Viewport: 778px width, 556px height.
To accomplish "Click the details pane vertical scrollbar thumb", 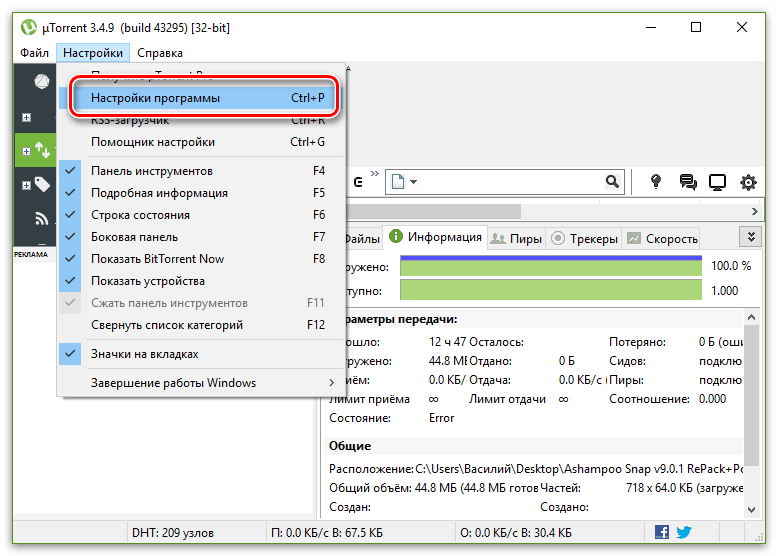I will click(x=751, y=395).
